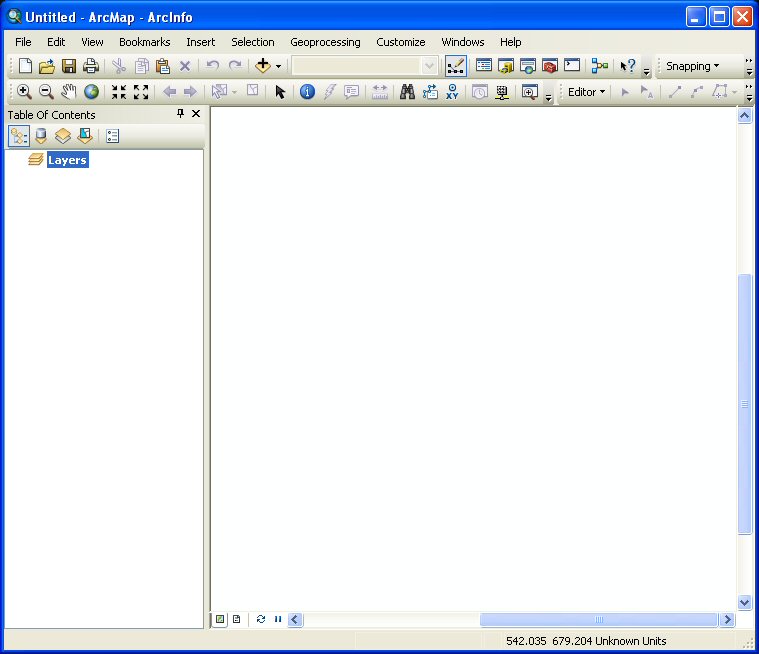Open Find binoculars tool
759x654 pixels.
(407, 91)
